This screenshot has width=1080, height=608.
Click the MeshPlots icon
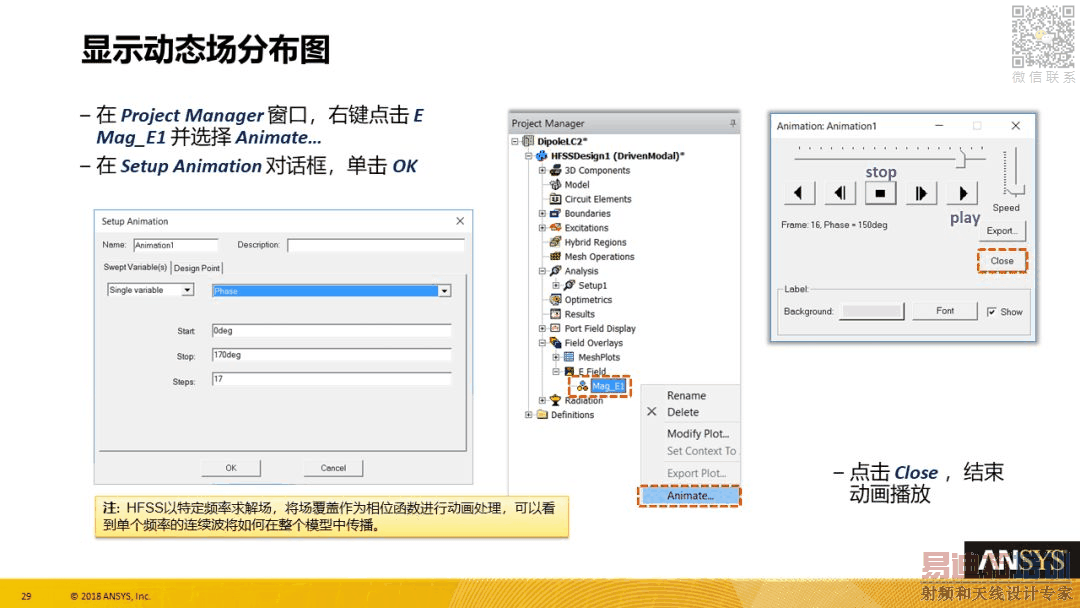coord(569,357)
